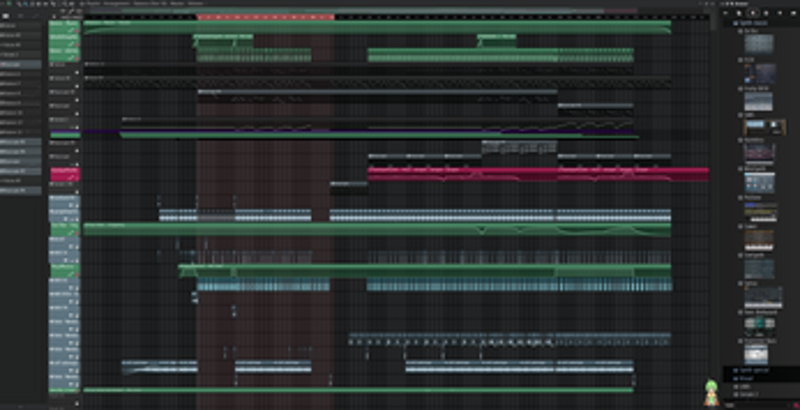Click the FL-chan mascot in bottom-right corner
The width and height of the screenshot is (800, 410).
(711, 391)
